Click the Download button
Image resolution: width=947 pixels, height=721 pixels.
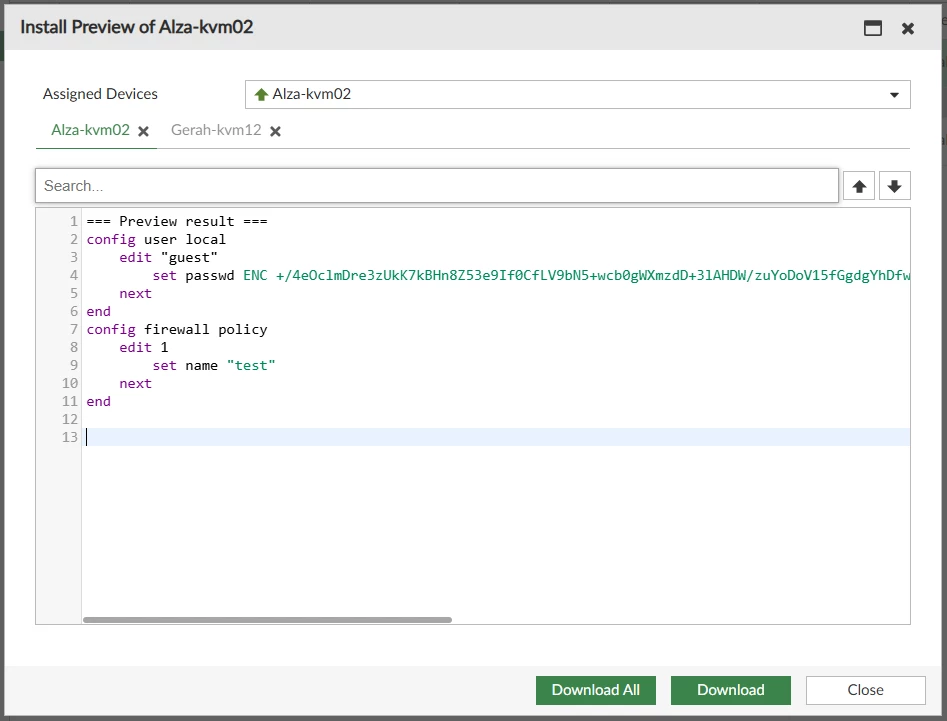click(731, 690)
